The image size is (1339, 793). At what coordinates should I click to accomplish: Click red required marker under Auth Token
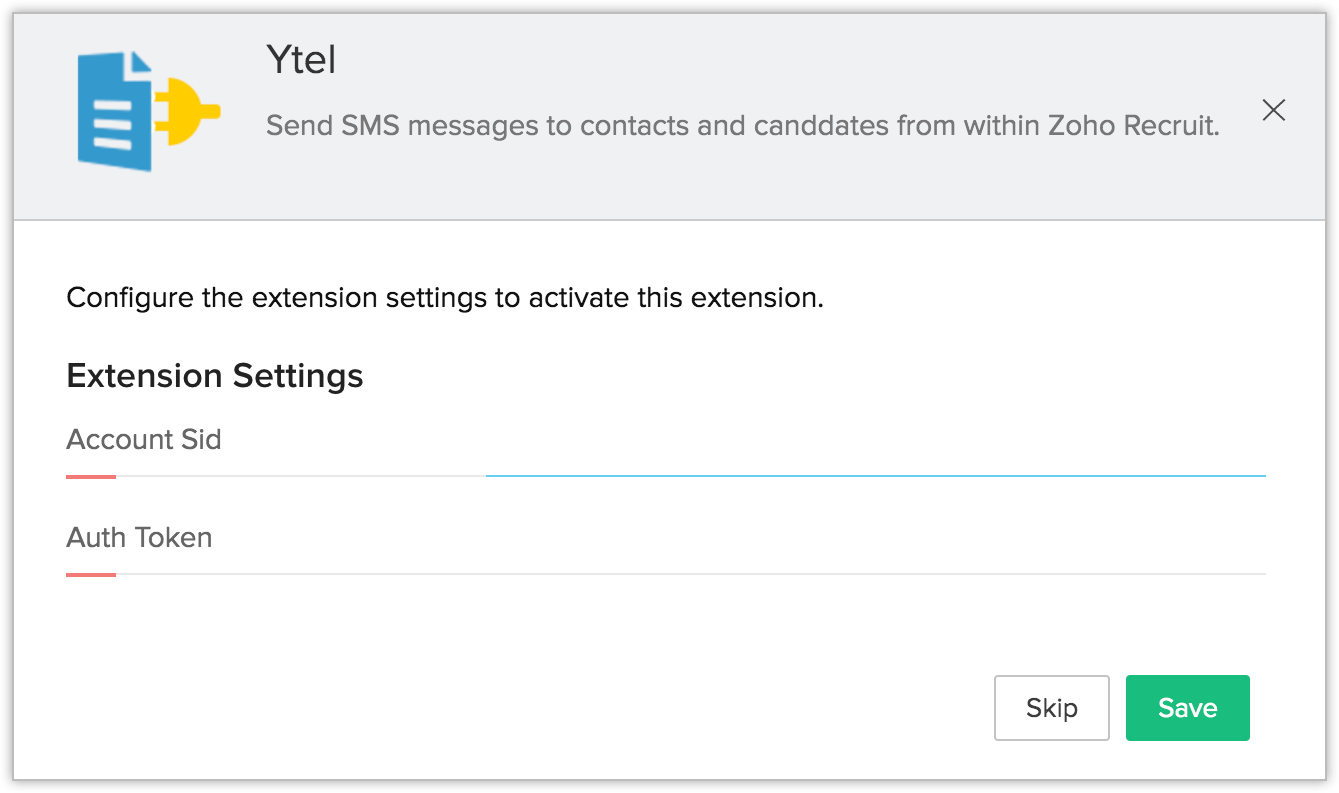pyautogui.click(x=91, y=575)
